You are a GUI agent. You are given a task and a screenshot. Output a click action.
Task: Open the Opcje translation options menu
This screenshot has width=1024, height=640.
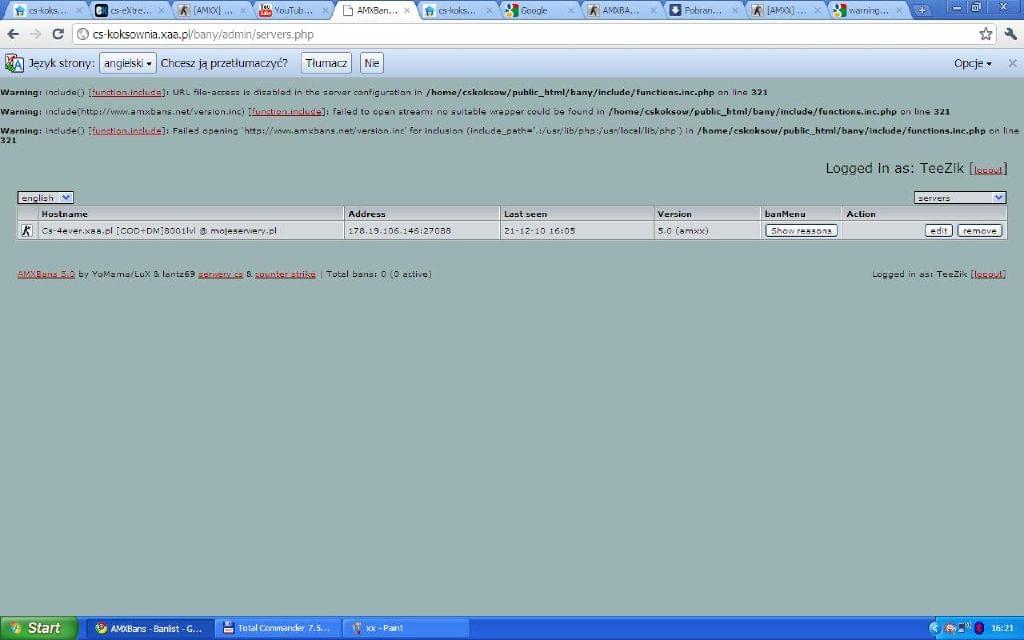pyautogui.click(x=972, y=63)
